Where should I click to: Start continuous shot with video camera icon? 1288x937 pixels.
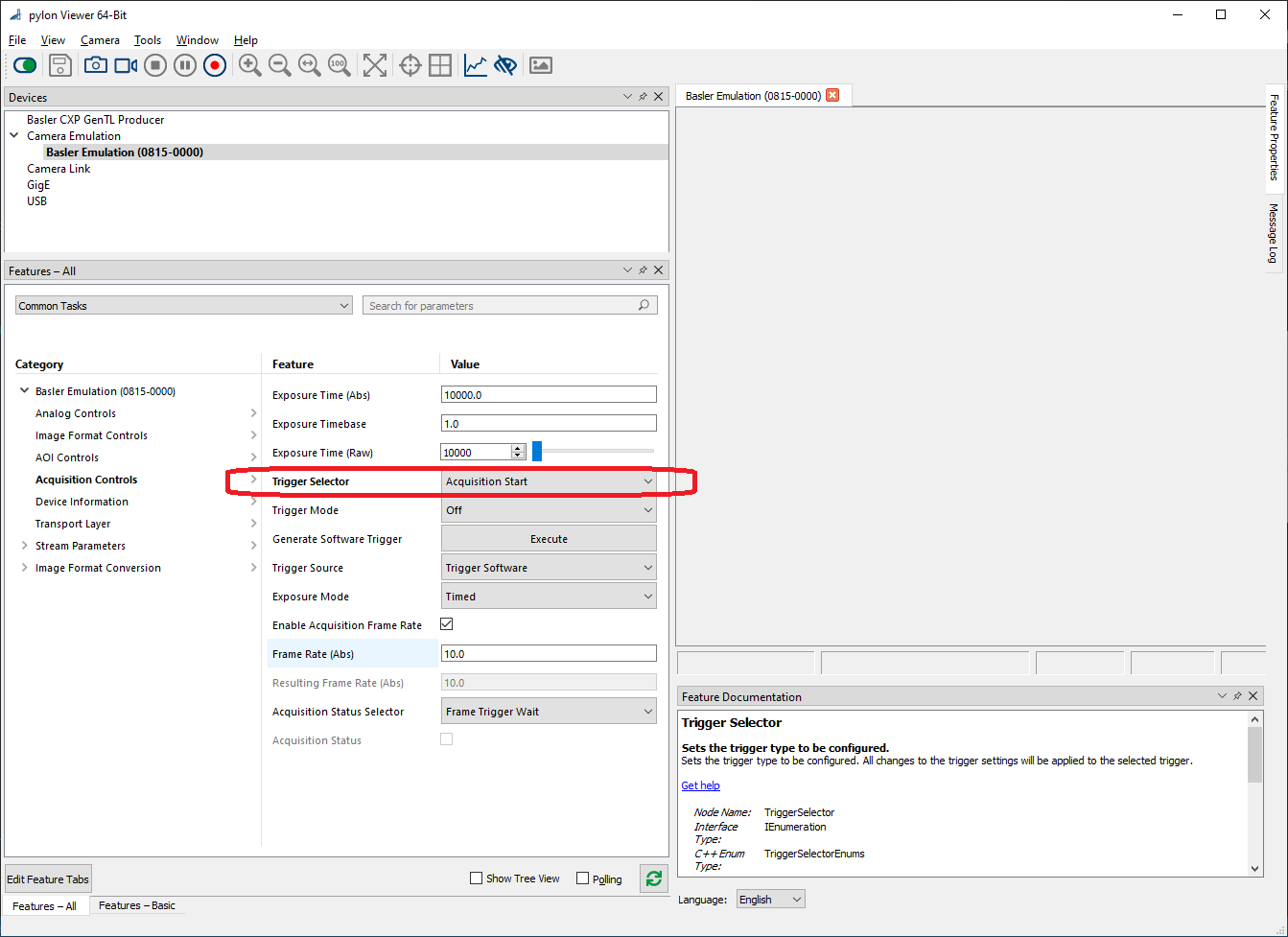point(126,65)
